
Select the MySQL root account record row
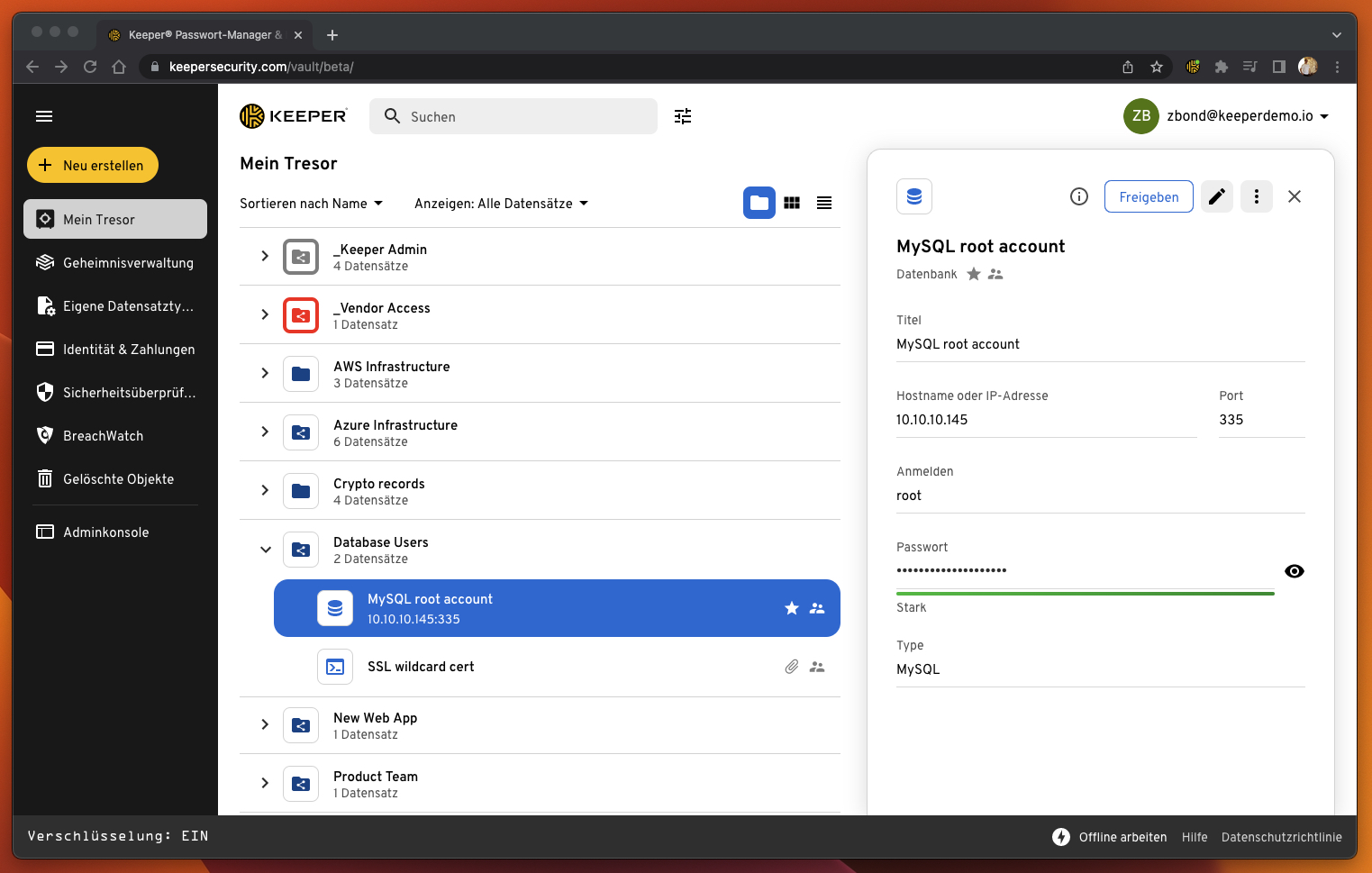[557, 608]
